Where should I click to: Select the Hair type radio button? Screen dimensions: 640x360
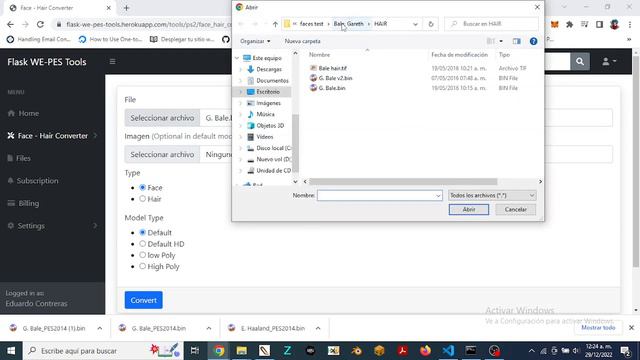coord(142,199)
